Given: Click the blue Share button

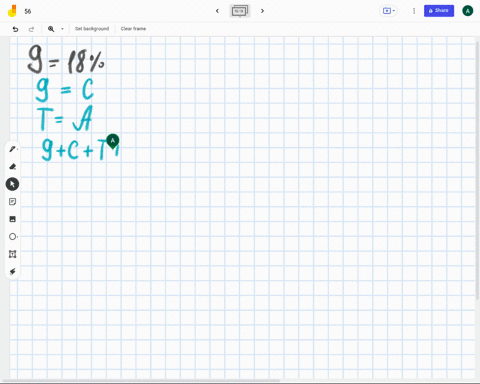Looking at the screenshot, I should click(439, 11).
